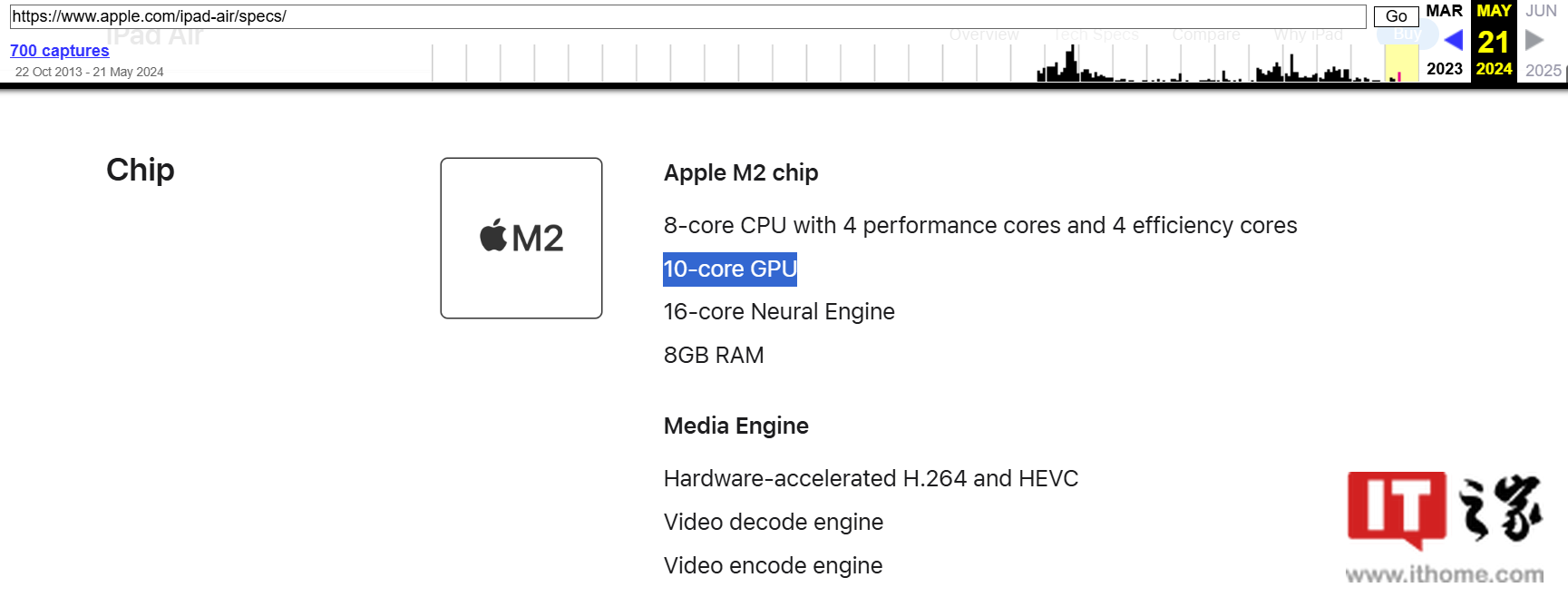Screen dimensions: 1568x607
Task: Click the highlighted 10-core GPU text
Action: click(730, 269)
